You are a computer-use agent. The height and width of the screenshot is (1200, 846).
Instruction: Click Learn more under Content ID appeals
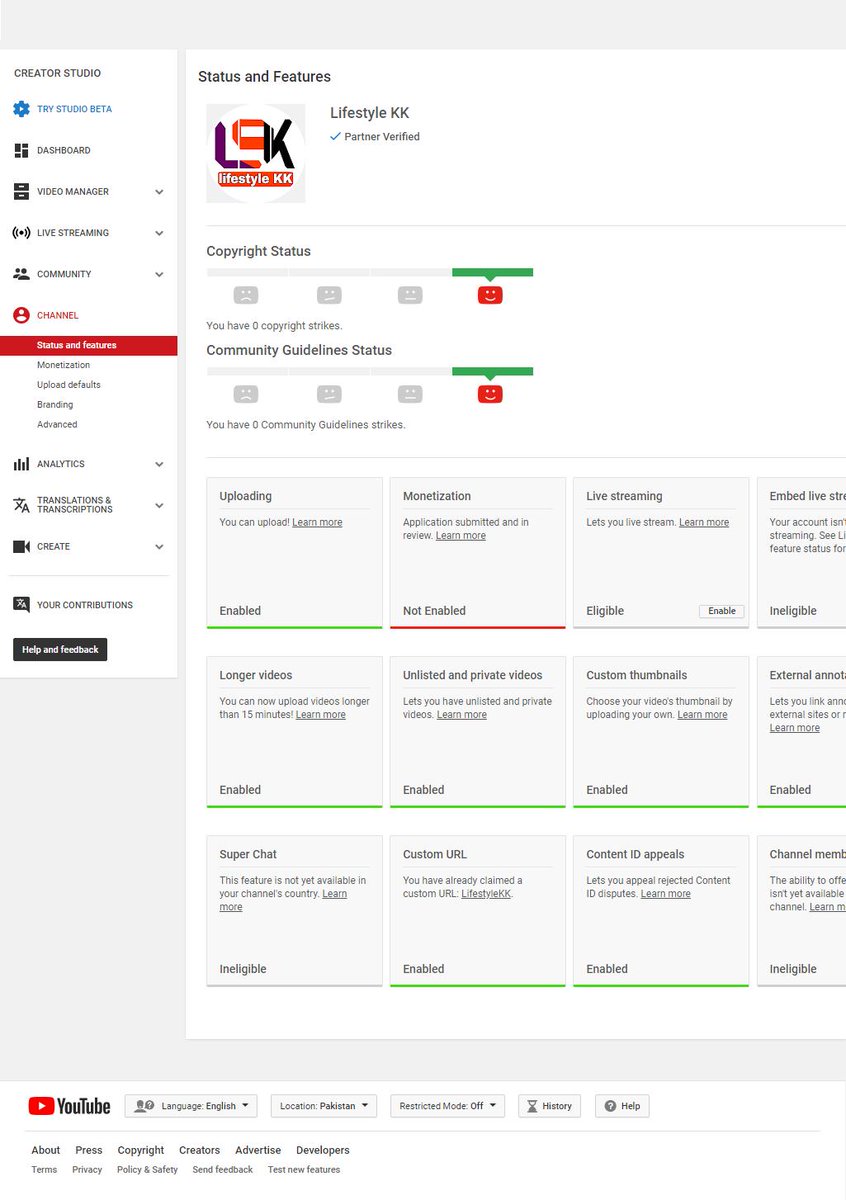point(666,894)
